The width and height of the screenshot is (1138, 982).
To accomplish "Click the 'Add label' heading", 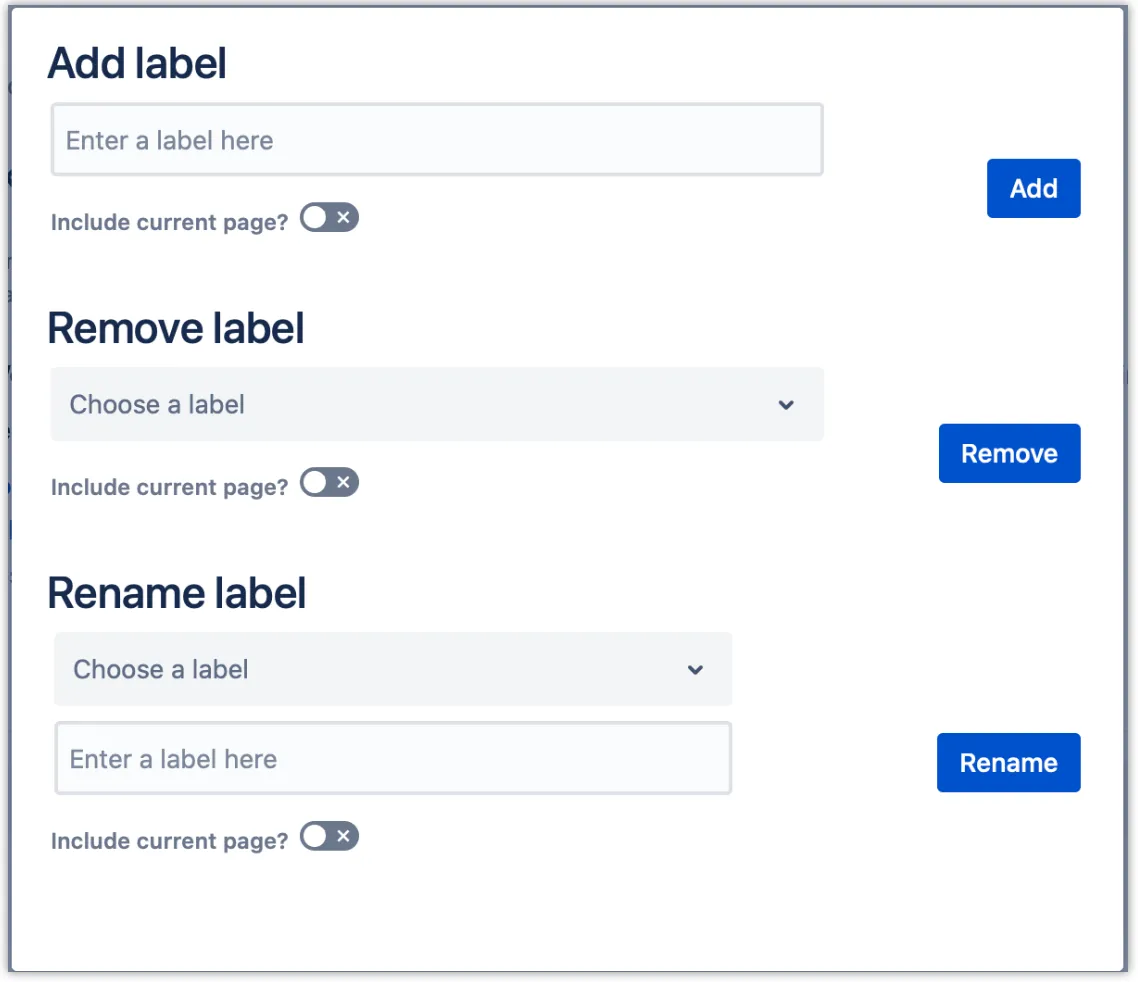I will (x=136, y=62).
